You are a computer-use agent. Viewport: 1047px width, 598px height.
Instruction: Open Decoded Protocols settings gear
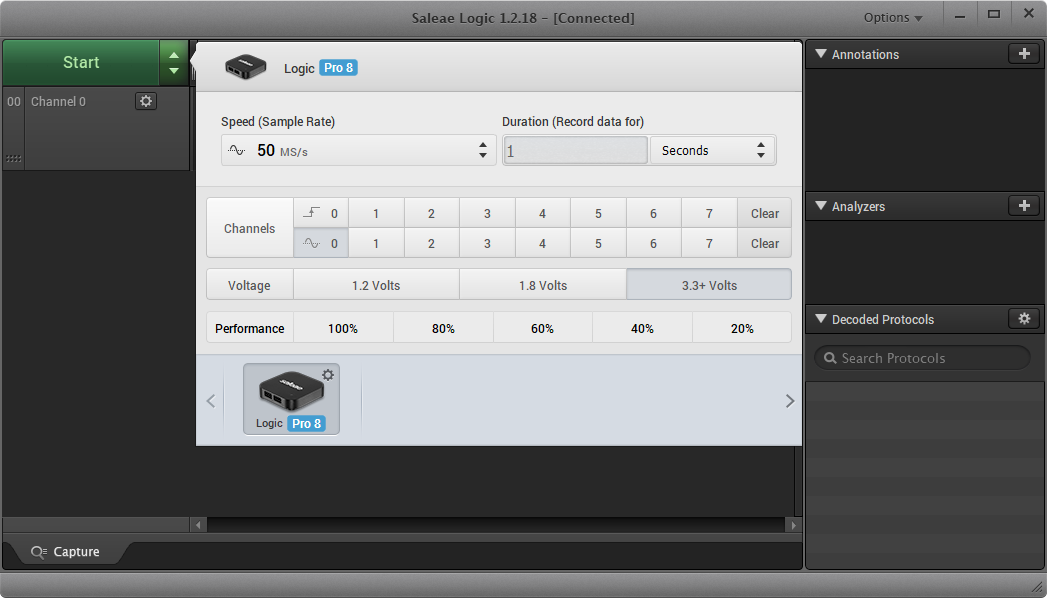[1023, 319]
